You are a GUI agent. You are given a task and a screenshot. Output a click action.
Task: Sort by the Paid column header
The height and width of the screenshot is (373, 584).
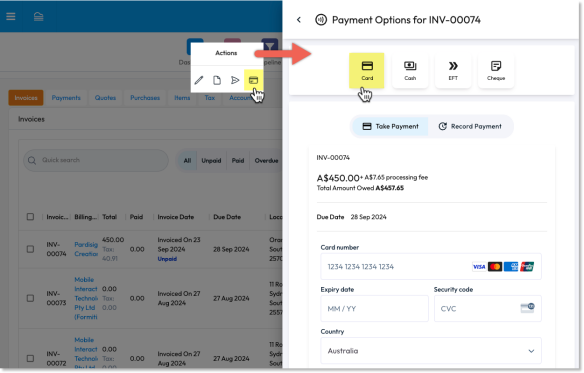pos(136,217)
